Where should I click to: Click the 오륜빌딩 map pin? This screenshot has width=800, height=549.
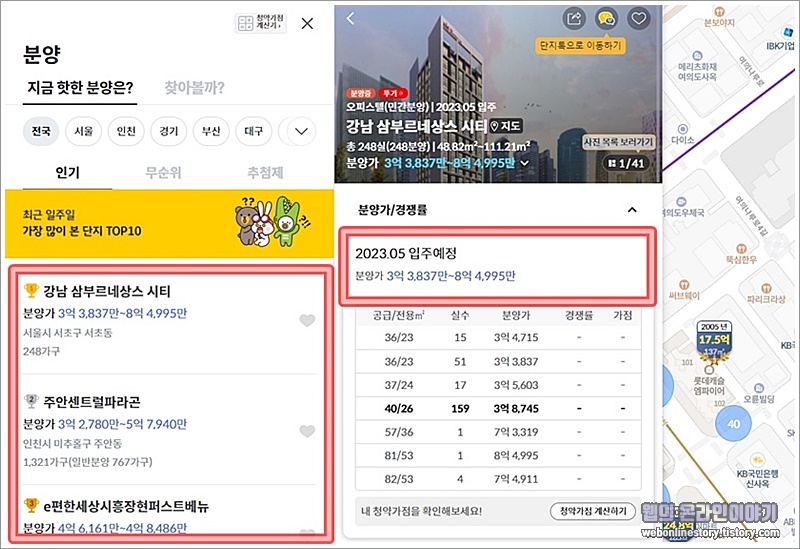[759, 393]
